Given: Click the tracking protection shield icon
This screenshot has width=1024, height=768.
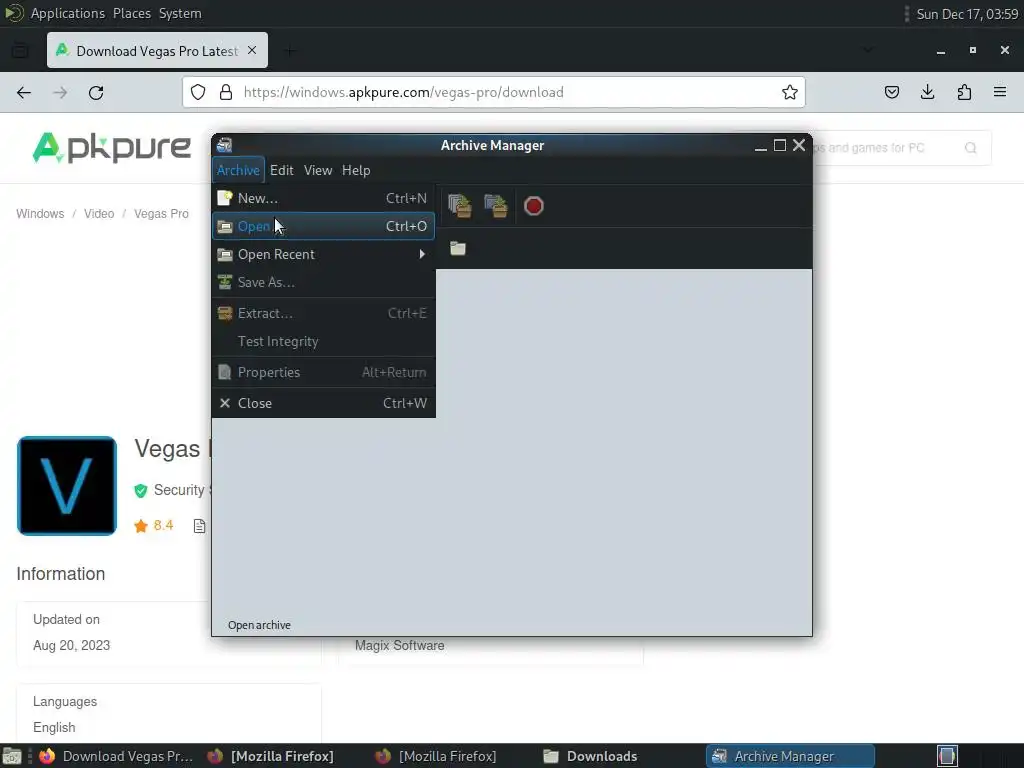Looking at the screenshot, I should 198,93.
